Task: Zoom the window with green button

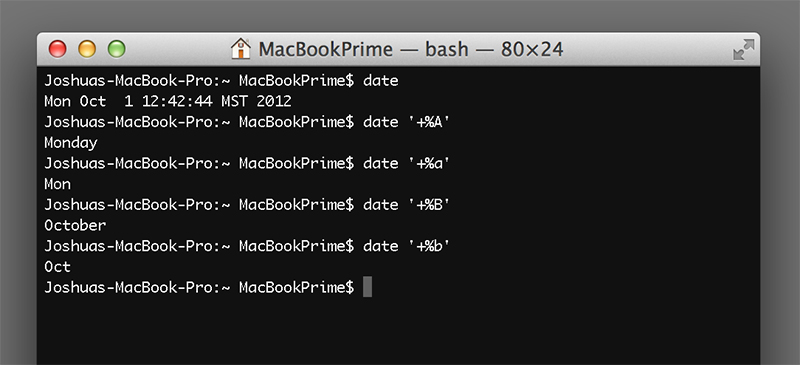Action: coord(117,50)
